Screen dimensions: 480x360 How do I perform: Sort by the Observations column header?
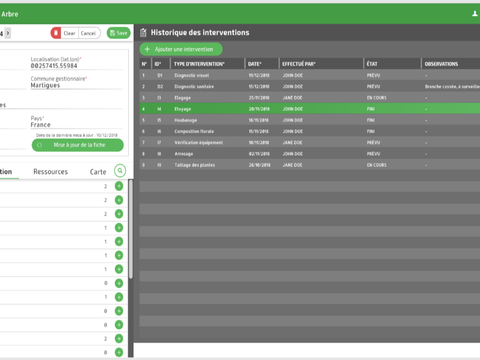click(451, 64)
